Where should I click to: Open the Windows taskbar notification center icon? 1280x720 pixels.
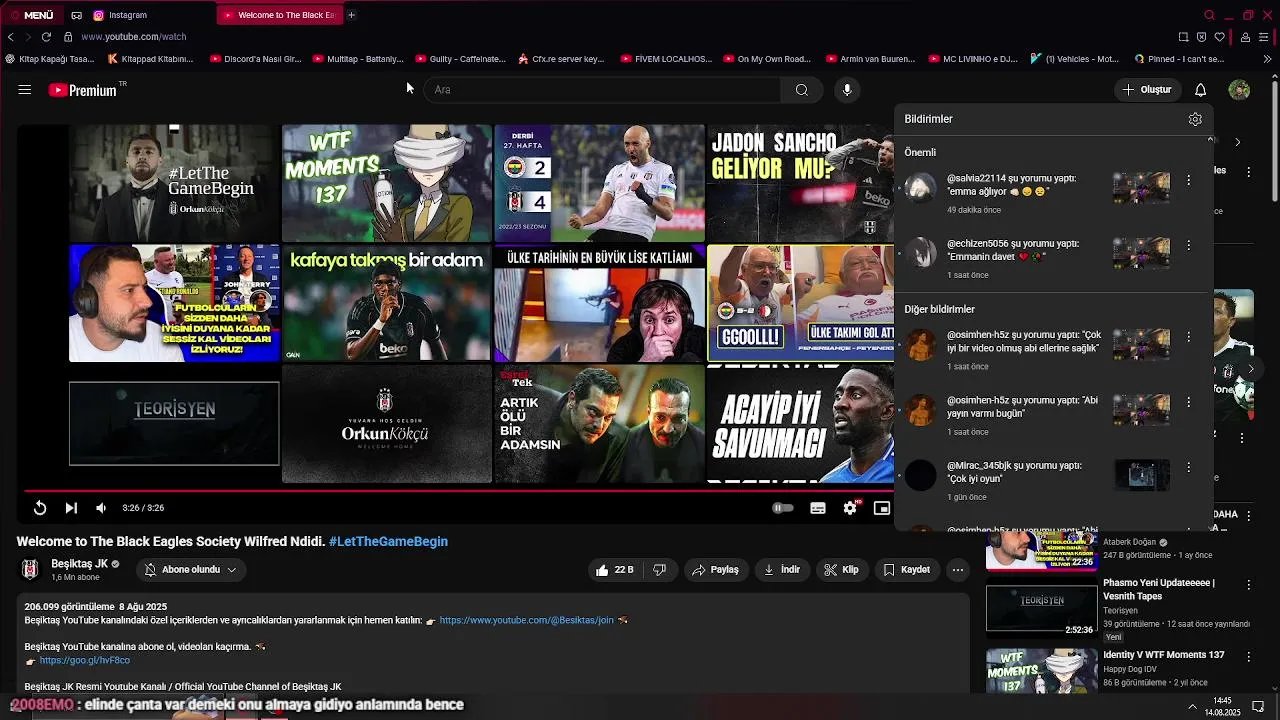[x=1259, y=707]
